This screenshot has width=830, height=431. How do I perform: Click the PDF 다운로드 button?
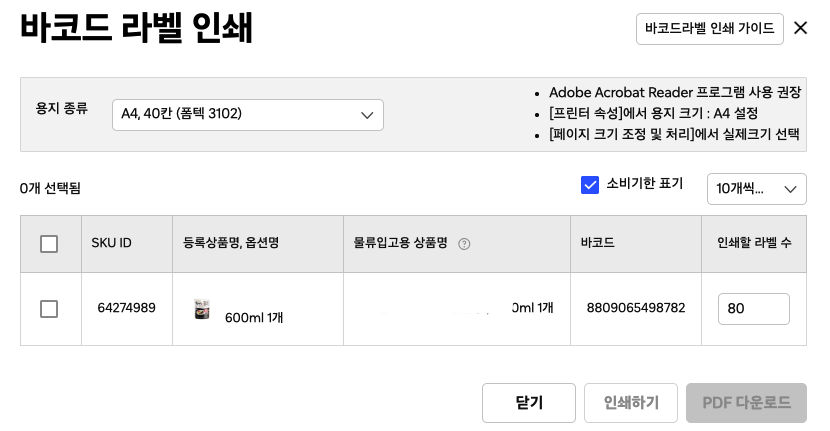point(746,403)
